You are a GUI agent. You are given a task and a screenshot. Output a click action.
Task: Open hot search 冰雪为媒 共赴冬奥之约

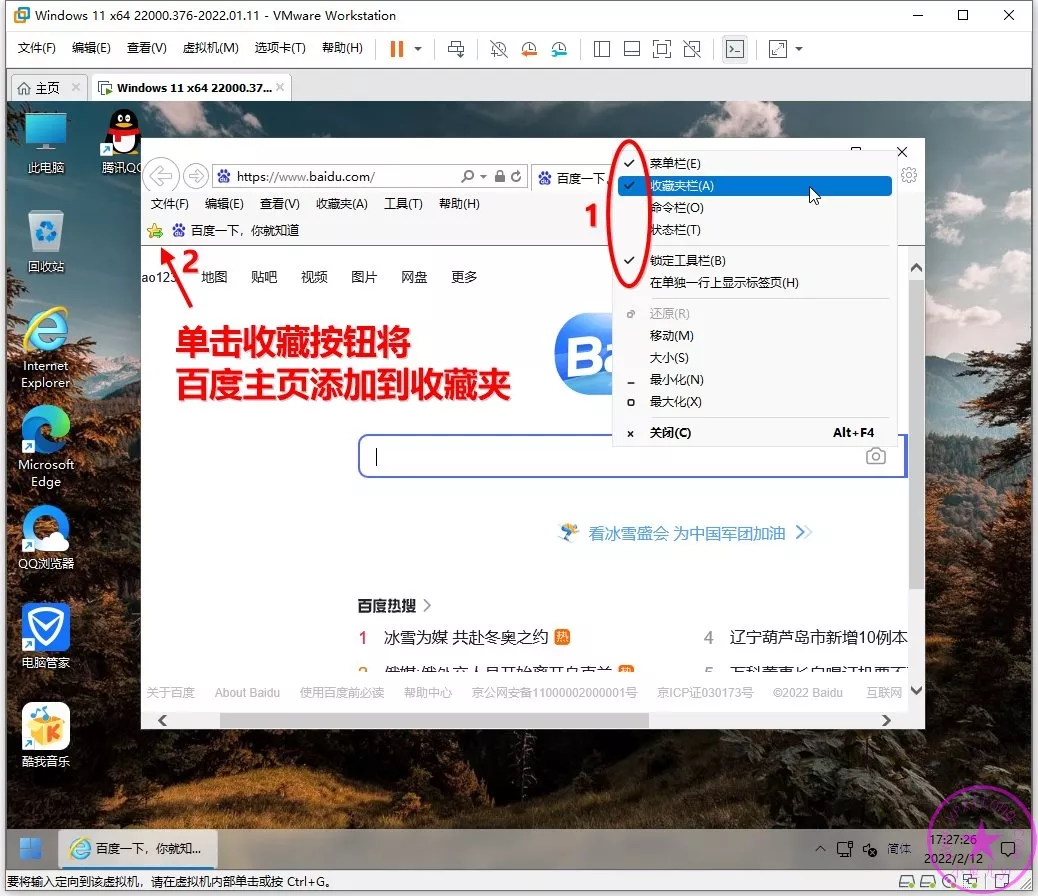466,637
